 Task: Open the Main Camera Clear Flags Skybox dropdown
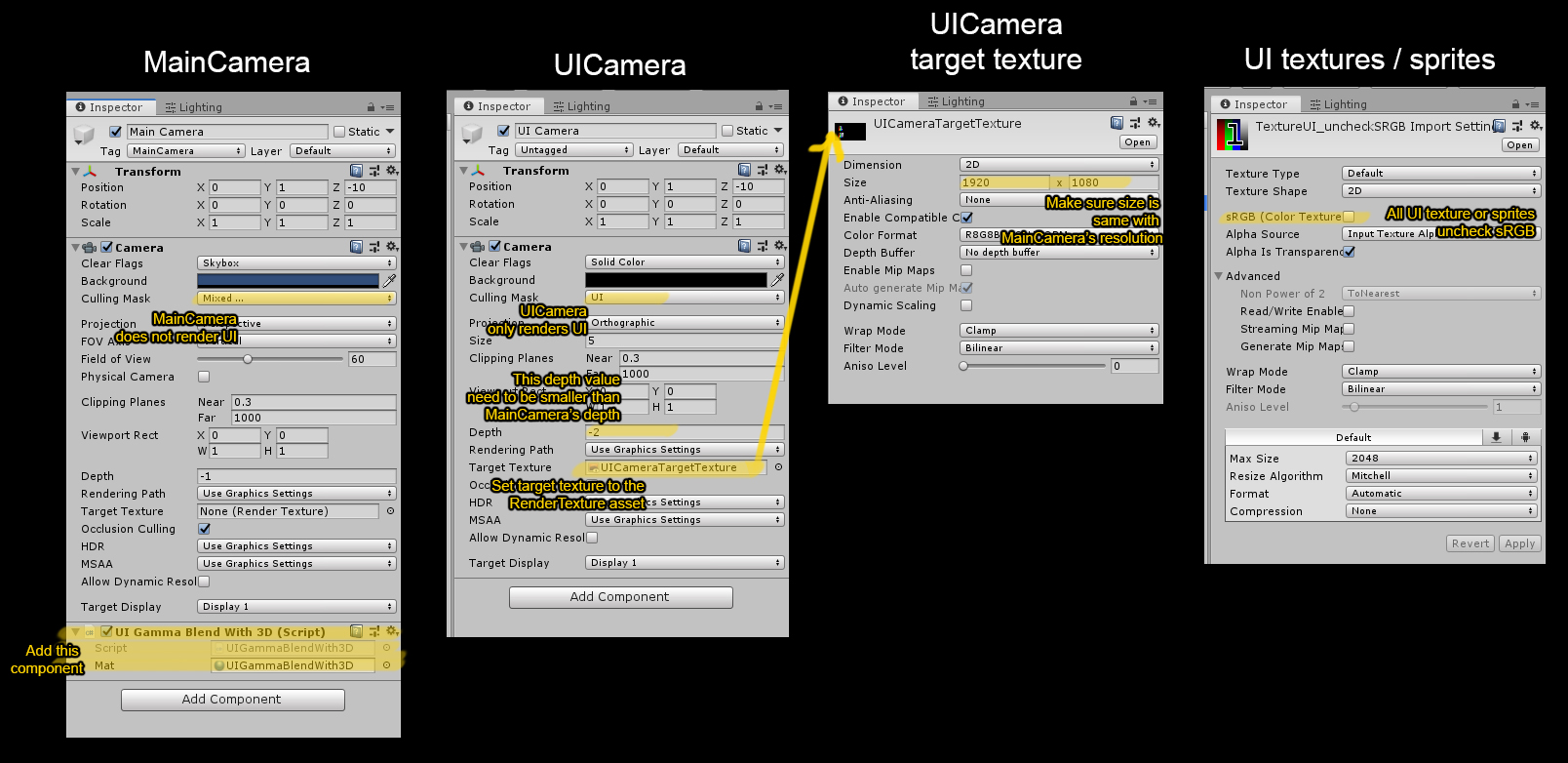(296, 263)
